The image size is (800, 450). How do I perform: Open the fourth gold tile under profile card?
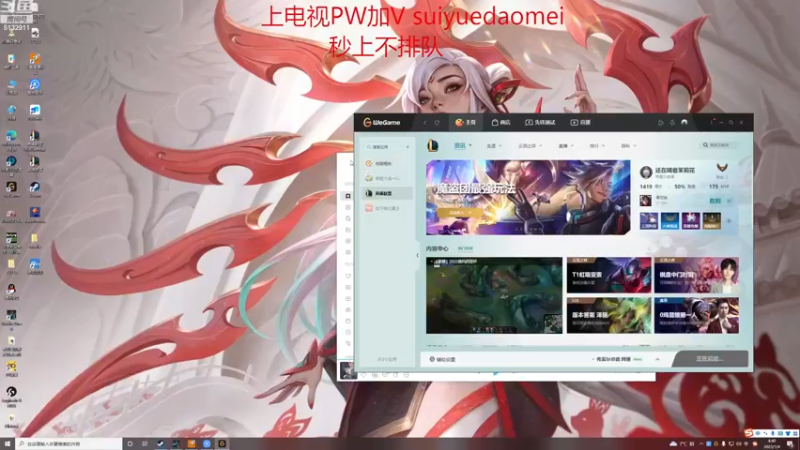pos(712,221)
